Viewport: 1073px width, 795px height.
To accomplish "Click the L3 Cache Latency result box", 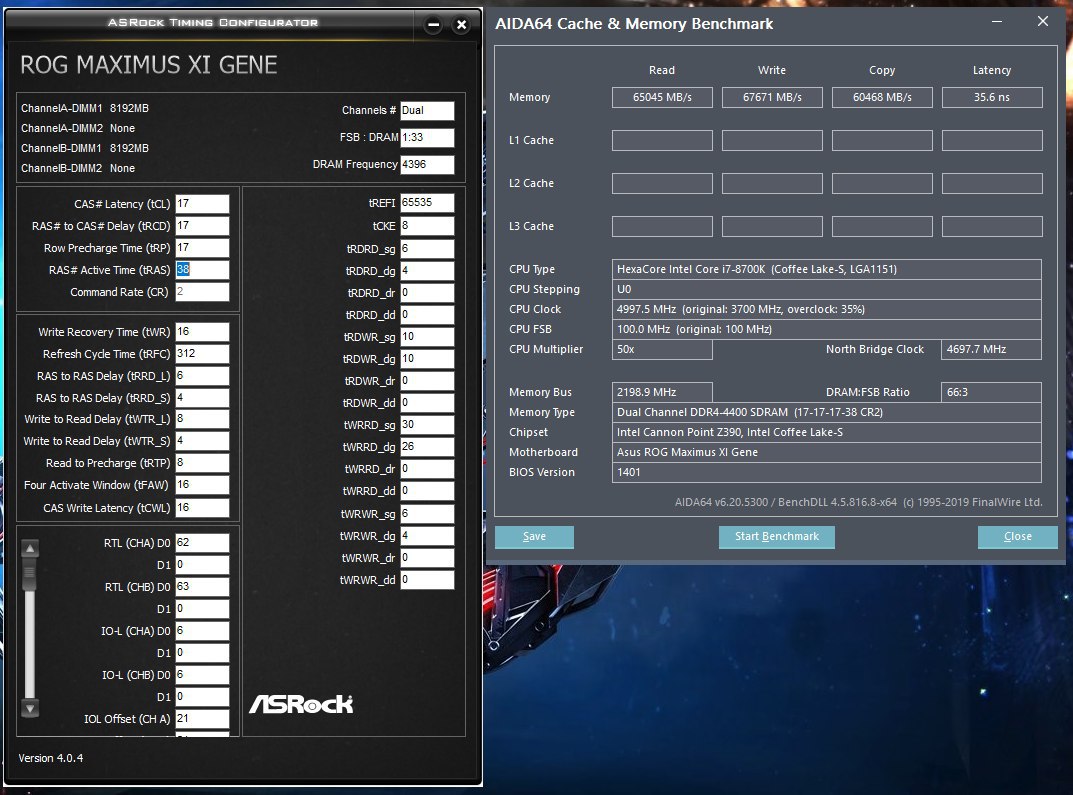I will pos(992,226).
